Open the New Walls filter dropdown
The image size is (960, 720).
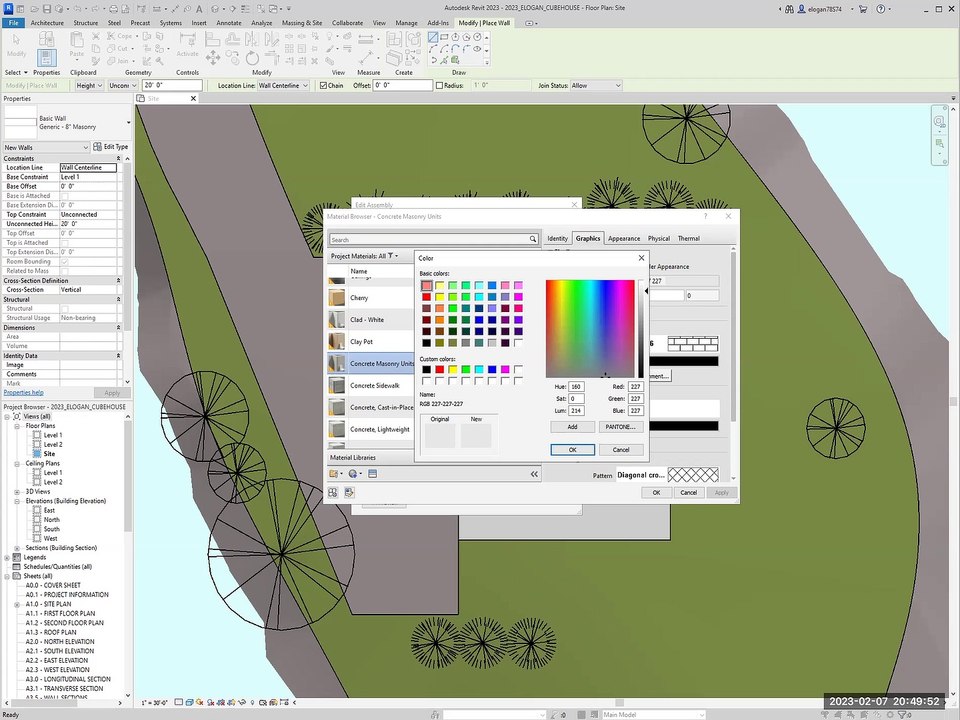(x=46, y=148)
